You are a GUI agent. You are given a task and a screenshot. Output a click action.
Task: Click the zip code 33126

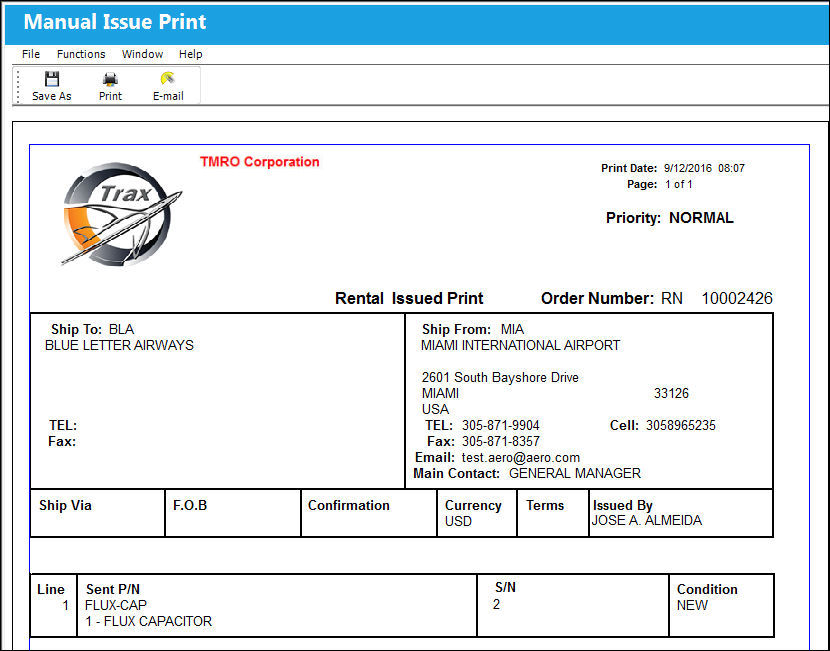tap(671, 393)
